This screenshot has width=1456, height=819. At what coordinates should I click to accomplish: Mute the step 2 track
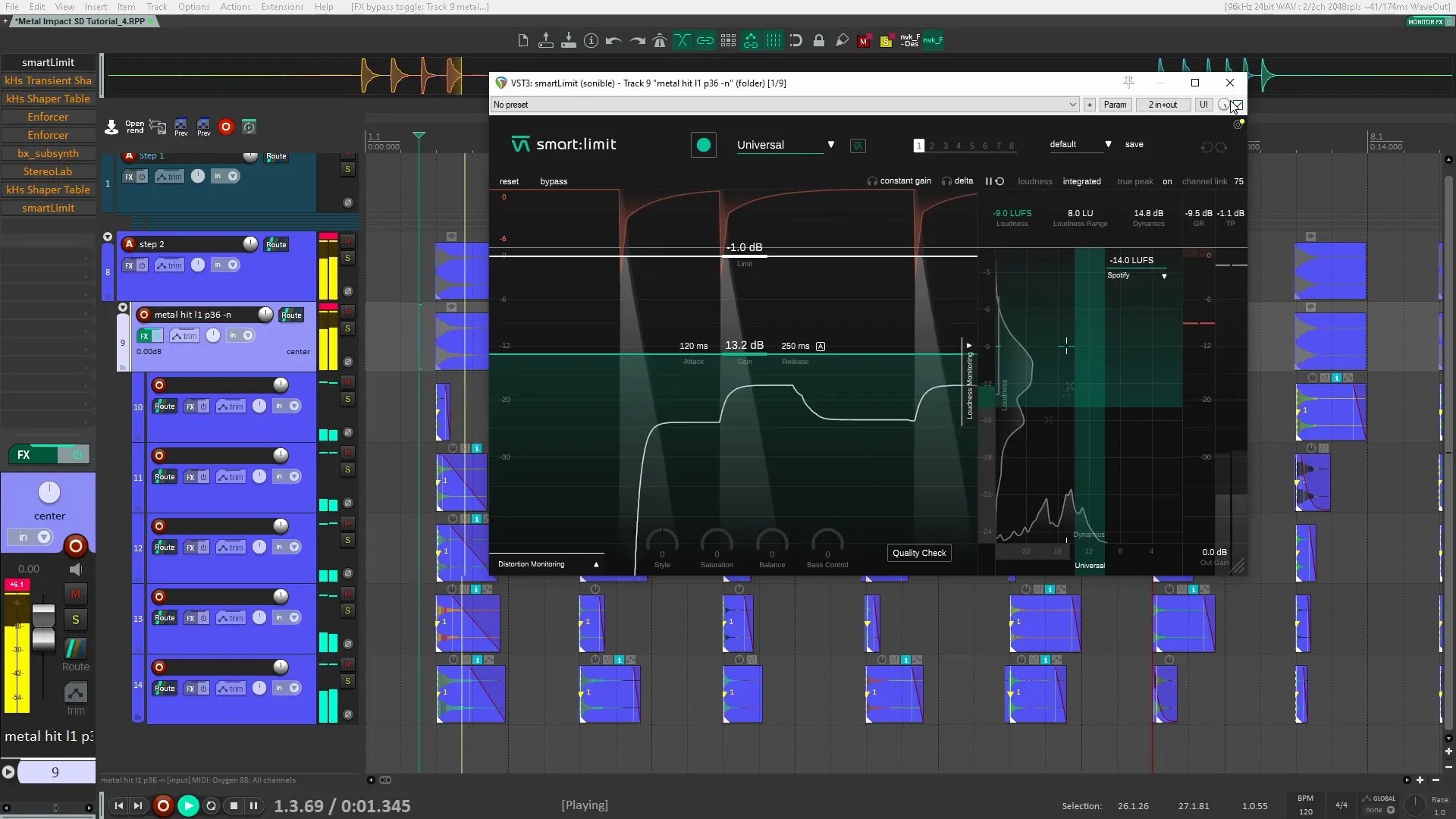pyautogui.click(x=347, y=241)
